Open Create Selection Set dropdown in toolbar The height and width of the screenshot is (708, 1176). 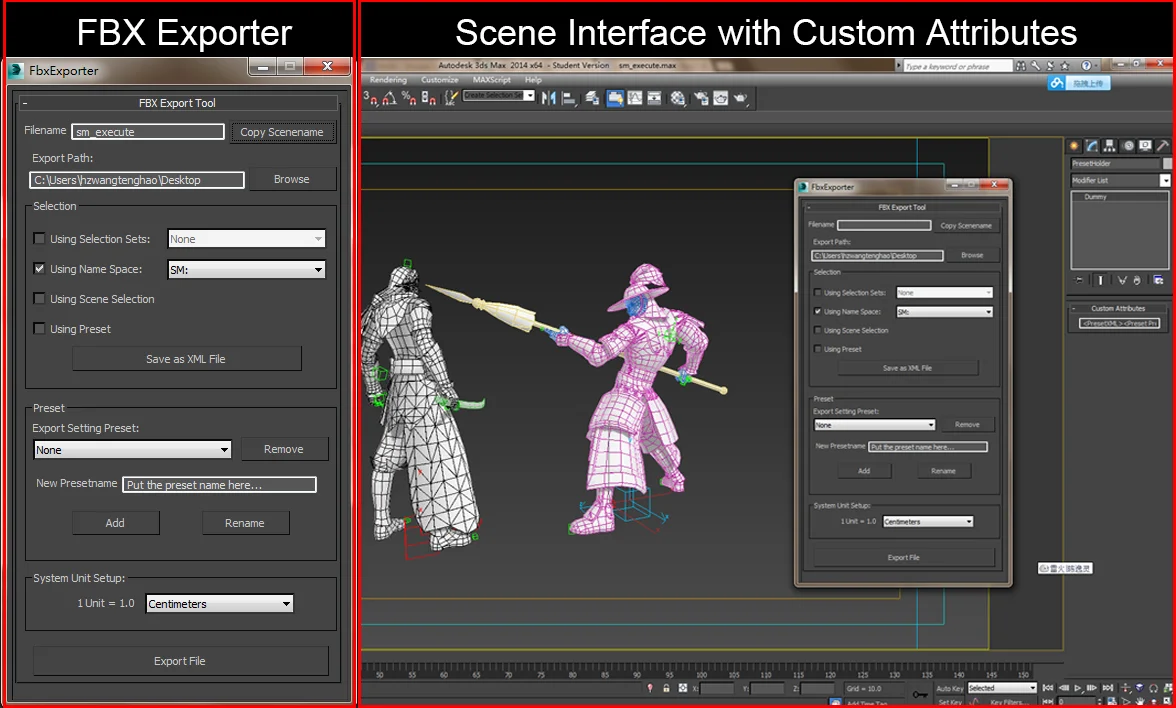499,95
